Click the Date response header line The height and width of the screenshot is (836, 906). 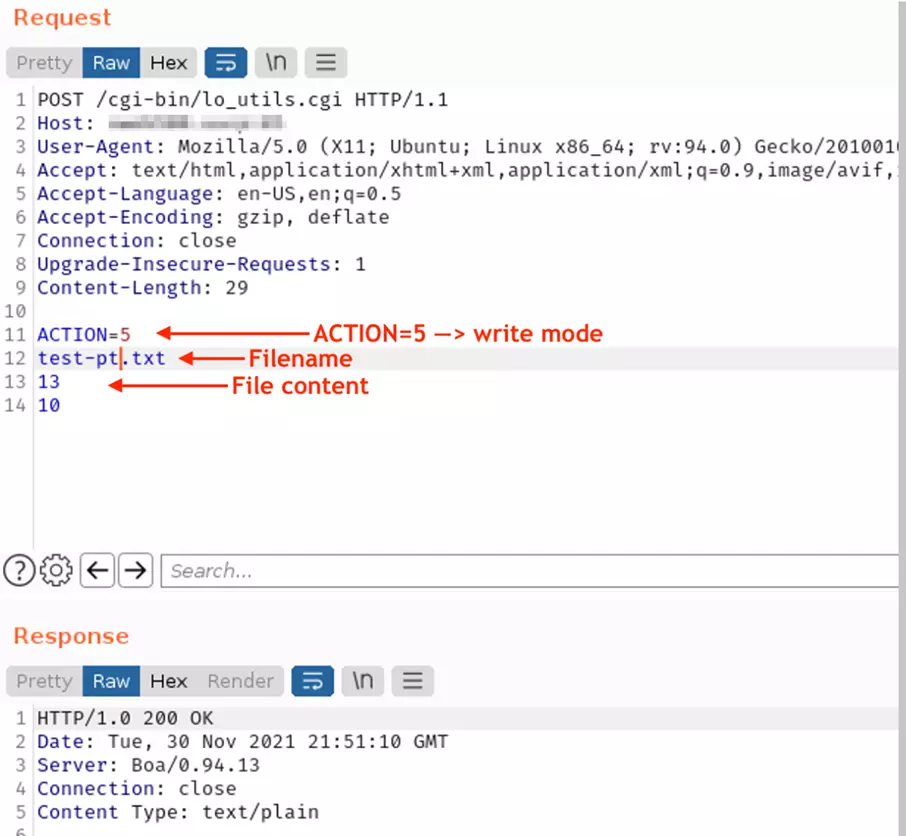243,742
